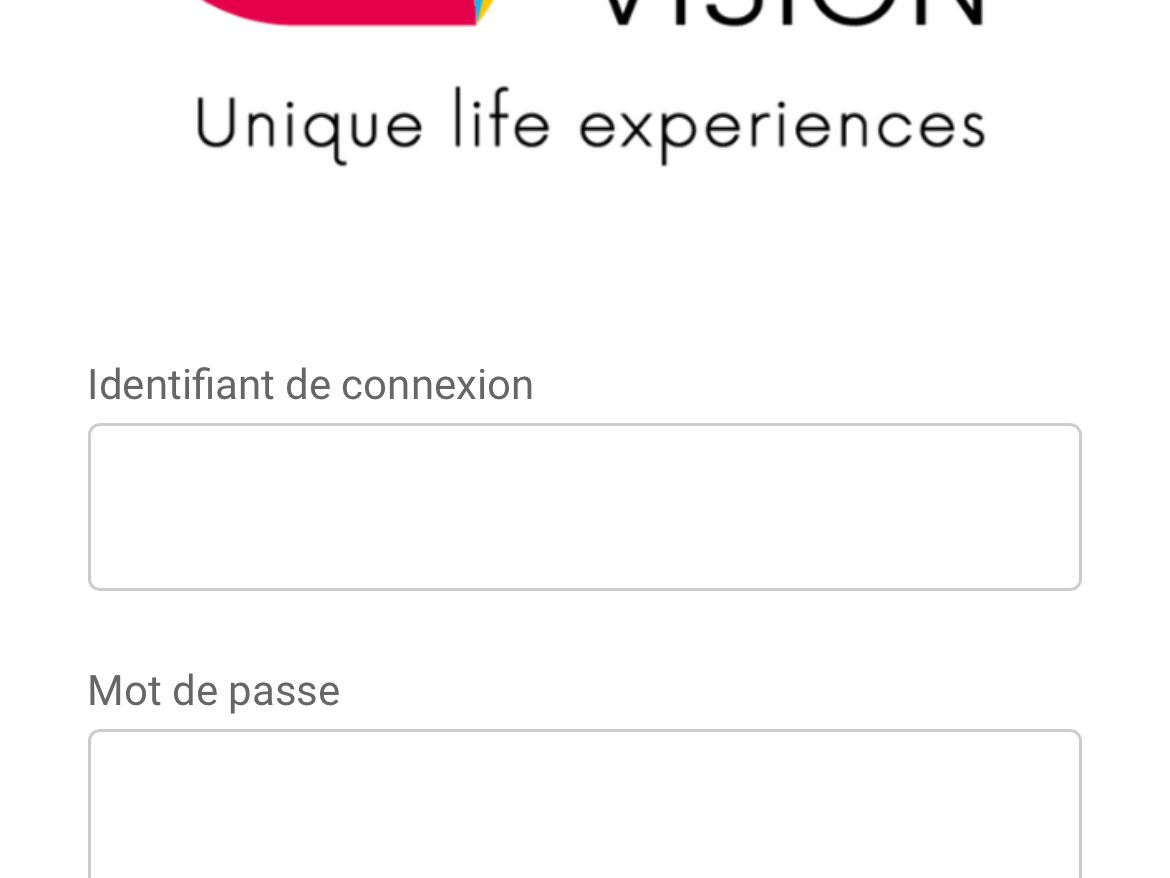Place cursor in the bottom password box
Viewport: 1170px width, 878px height.
click(x=584, y=805)
